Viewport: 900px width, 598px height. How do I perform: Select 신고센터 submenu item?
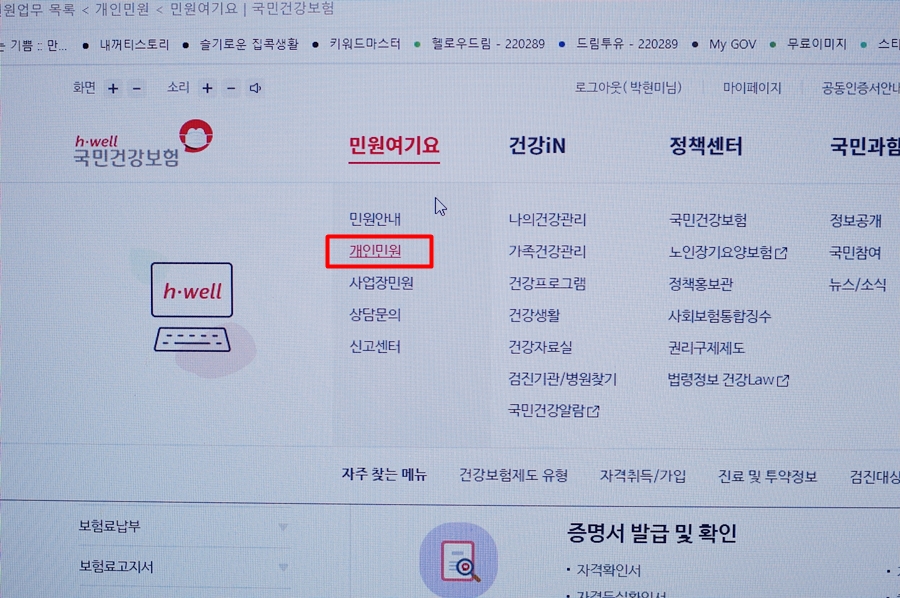375,347
